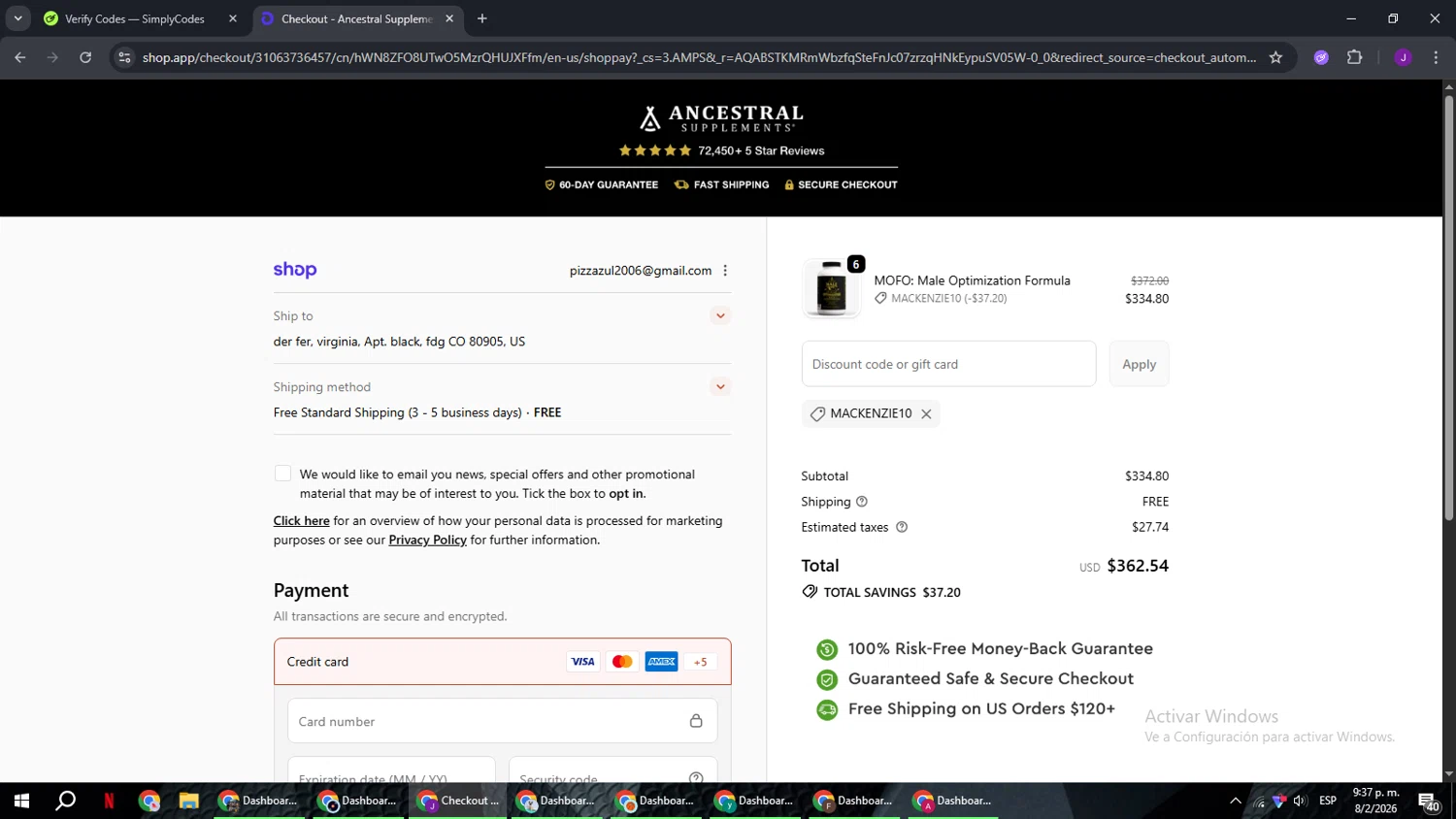Tick the marketing email opt-in checkbox
The width and height of the screenshot is (1456, 819).
click(282, 474)
